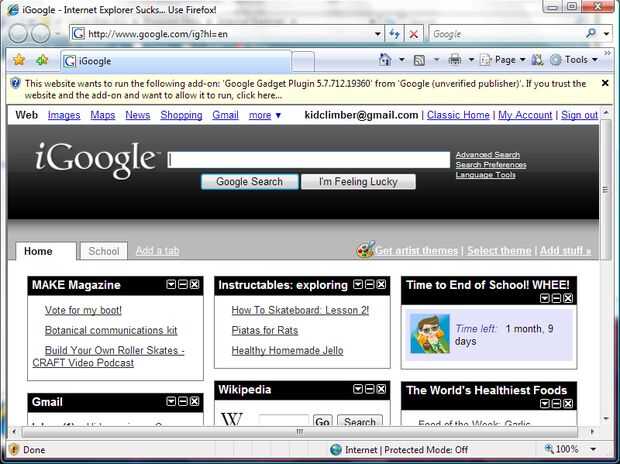The height and width of the screenshot is (464, 620).
Task: Open a new blank browser tab
Action: [x=303, y=61]
